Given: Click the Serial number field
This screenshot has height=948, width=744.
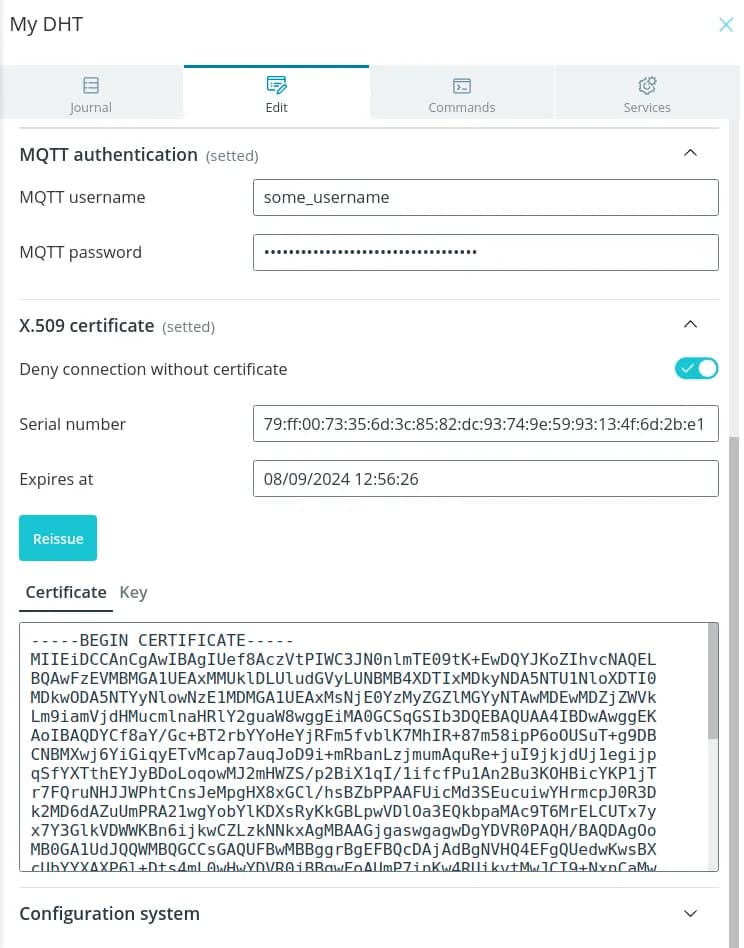Looking at the screenshot, I should (485, 424).
